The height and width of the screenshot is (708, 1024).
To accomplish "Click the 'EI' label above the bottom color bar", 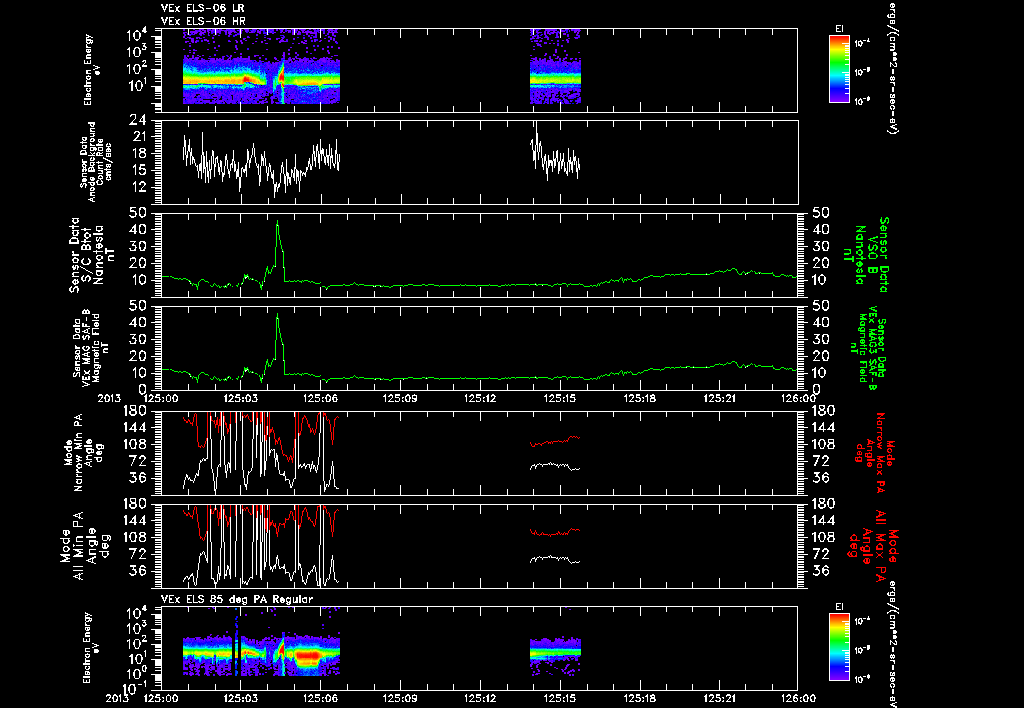I will [x=839, y=607].
